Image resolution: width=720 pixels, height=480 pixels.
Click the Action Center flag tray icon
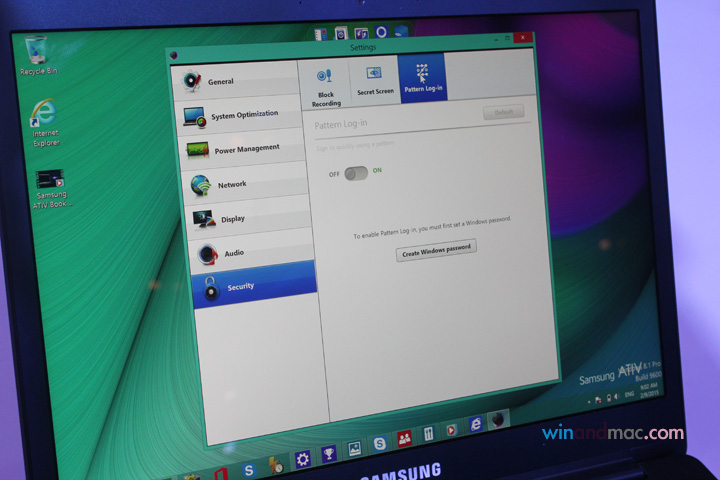(598, 400)
